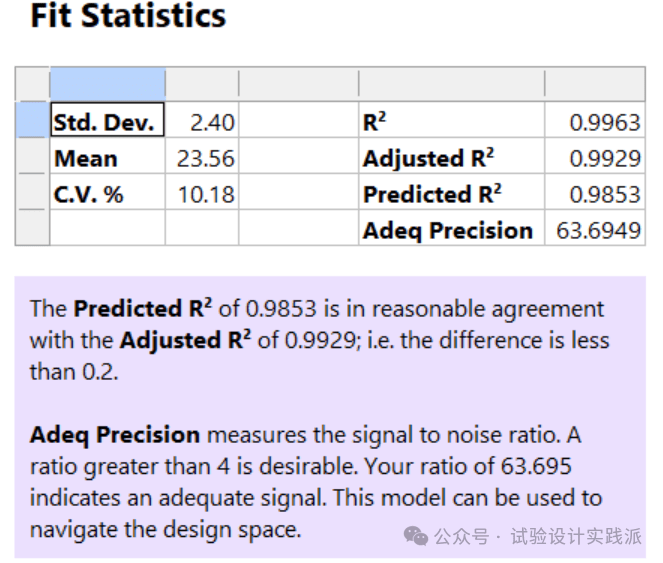The width and height of the screenshot is (663, 563).
Task: Select the Adeq Precision label cell
Action: pyautogui.click(x=452, y=228)
